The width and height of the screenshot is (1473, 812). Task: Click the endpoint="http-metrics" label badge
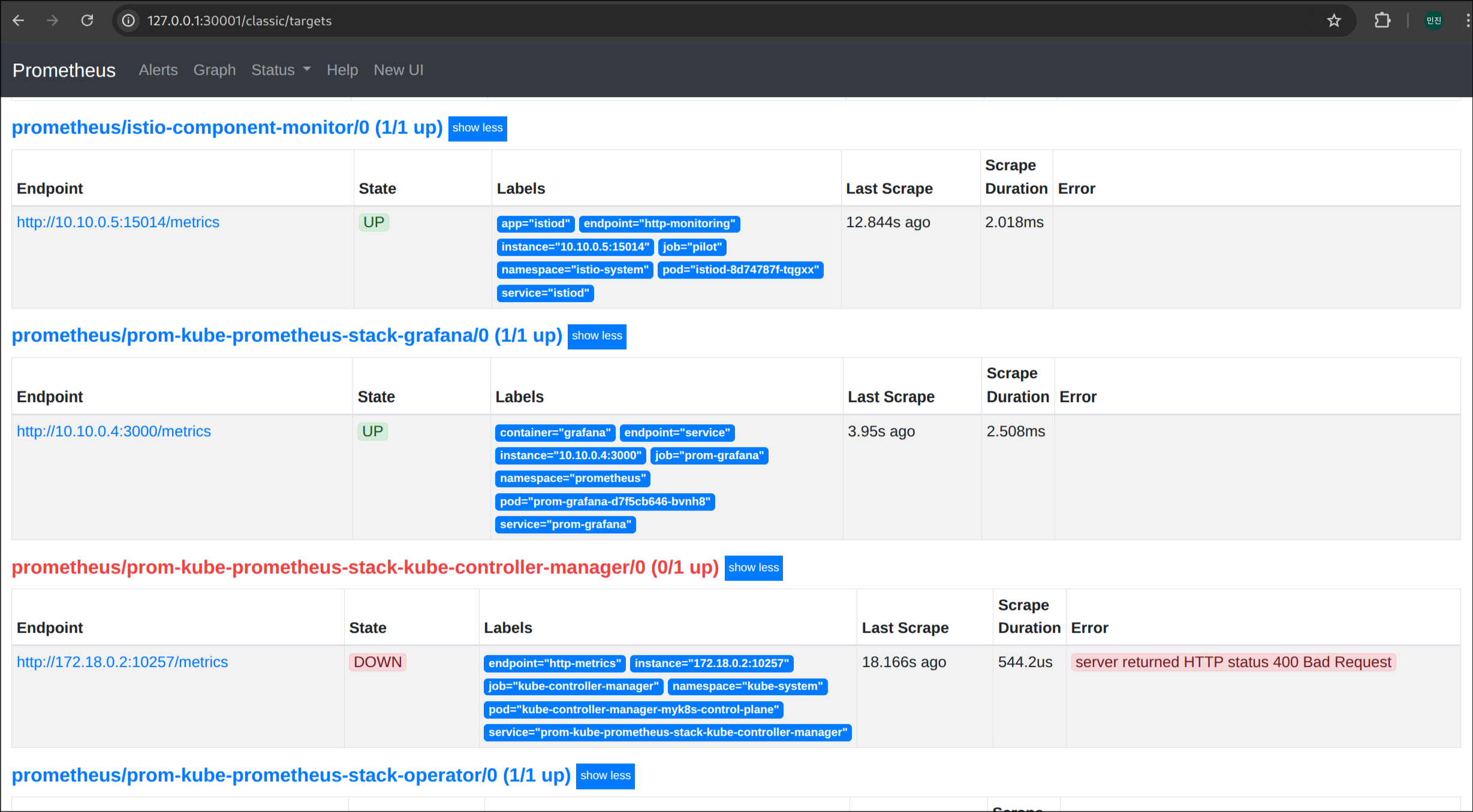(x=555, y=664)
